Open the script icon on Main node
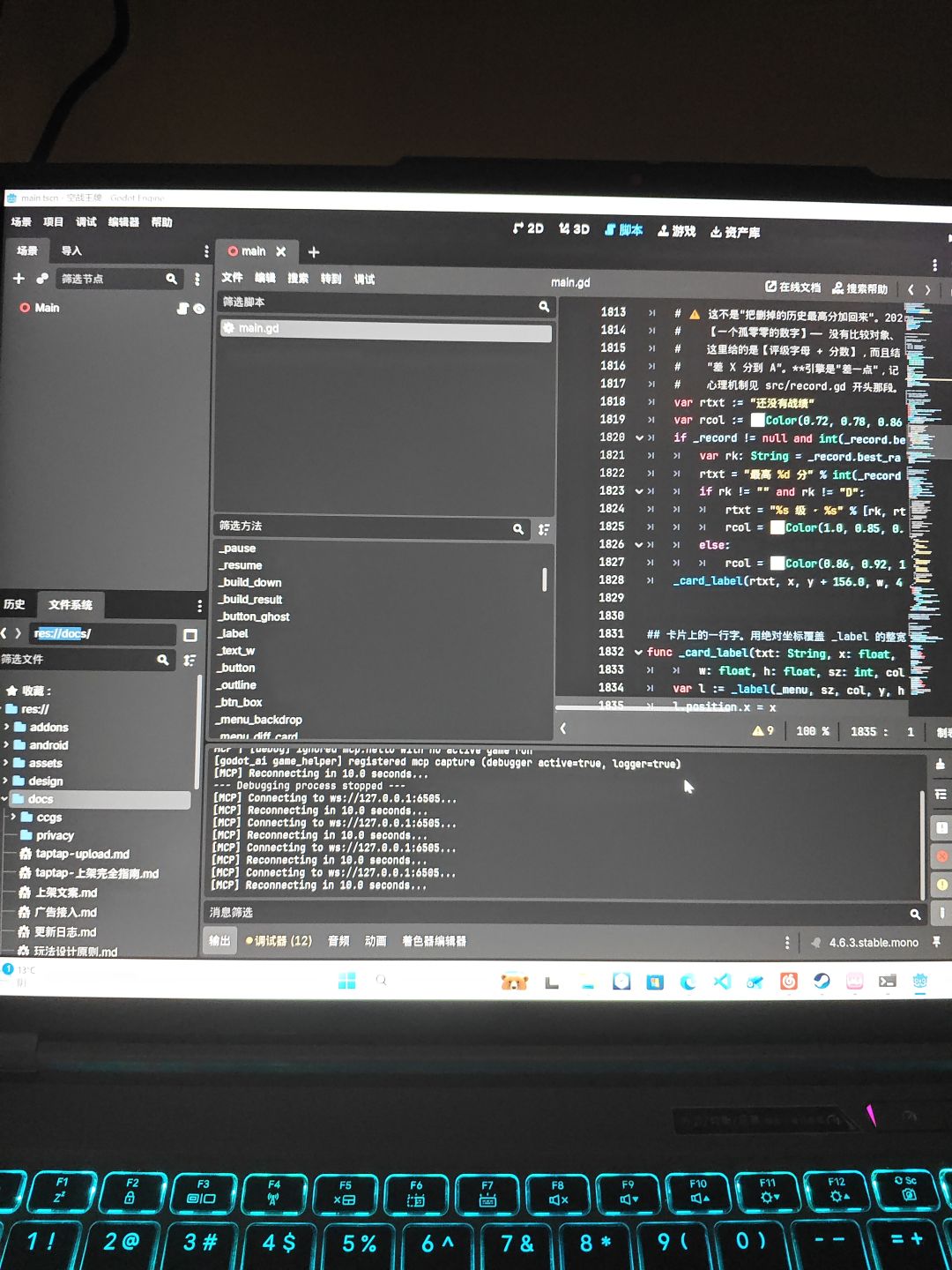The image size is (952, 1270). [x=182, y=308]
